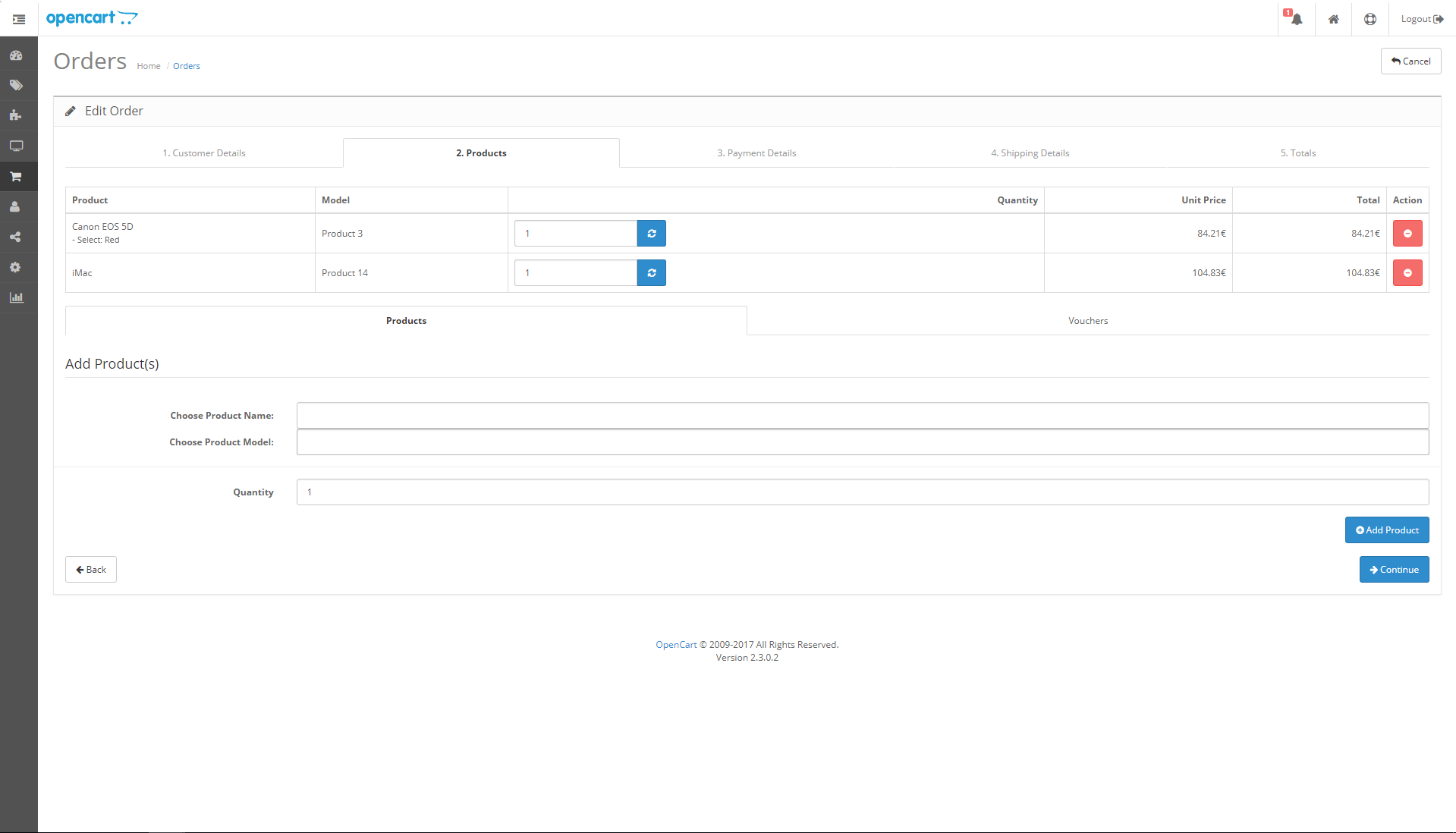This screenshot has width=1456, height=833.
Task: Go to 3. Payment Details tab
Action: pyautogui.click(x=756, y=153)
